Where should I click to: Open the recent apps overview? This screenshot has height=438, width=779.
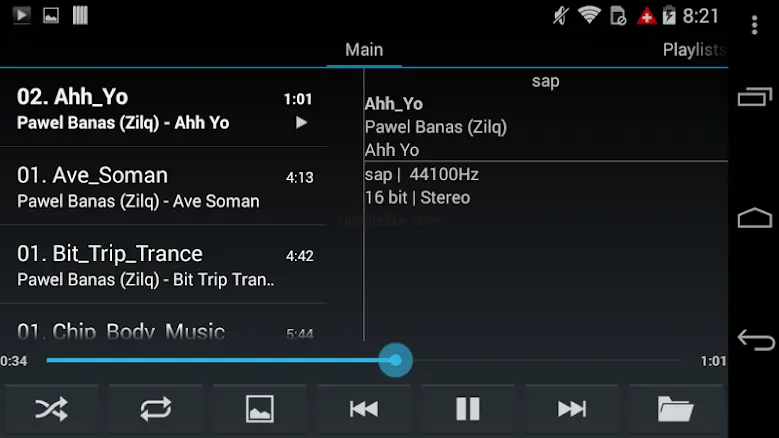pyautogui.click(x=755, y=96)
